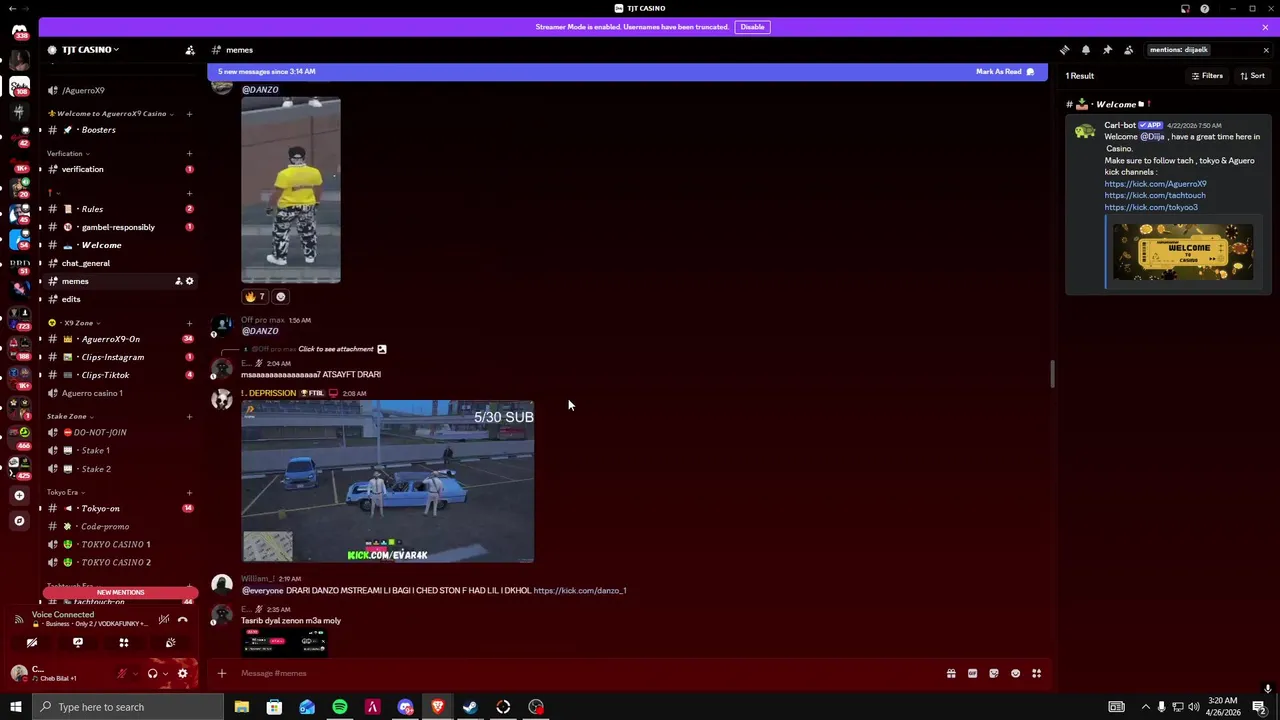Screen dimensions: 1280x720
Task: Open search Filters
Action: [x=1207, y=76]
